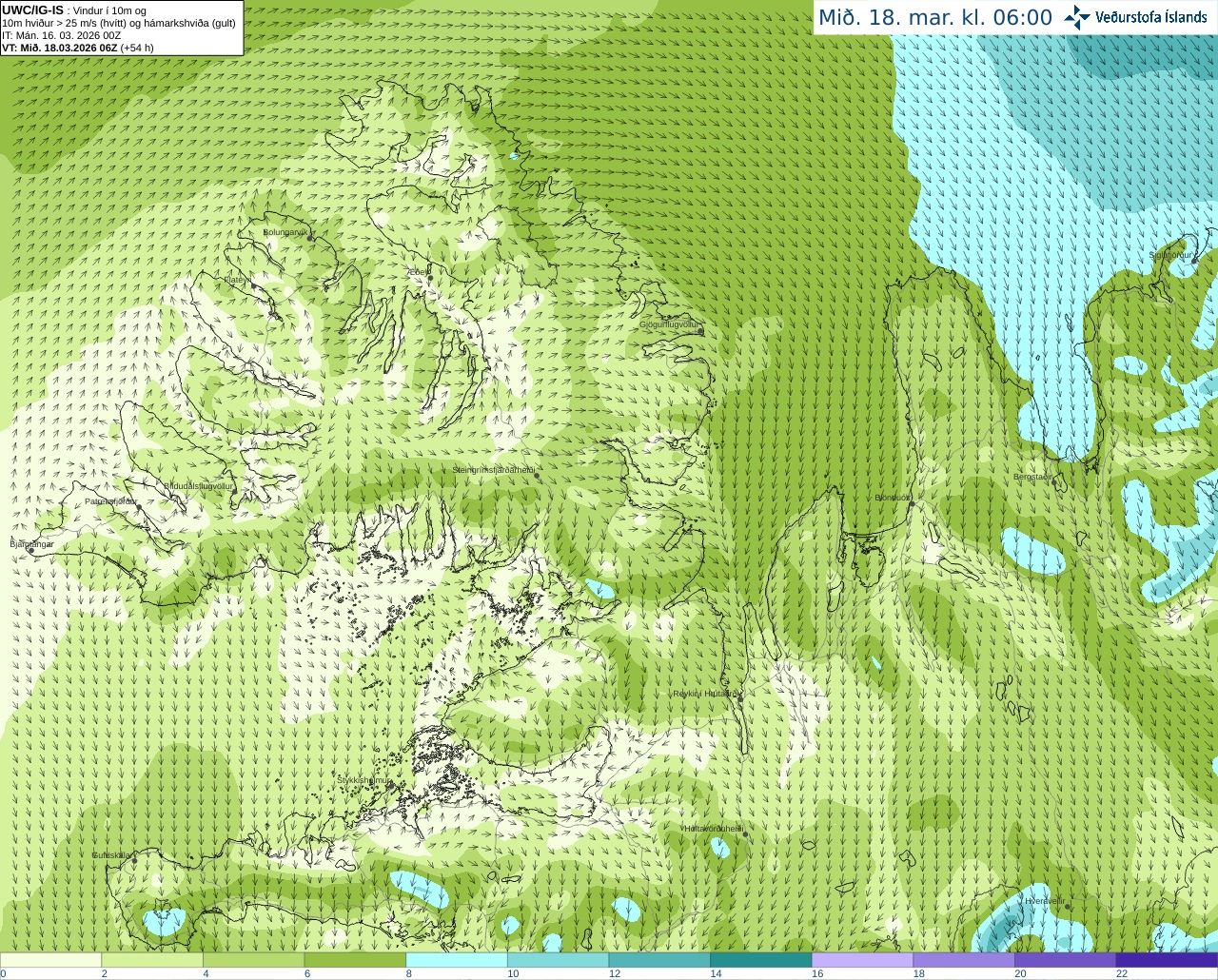1218x980 pixels.
Task: Click the 18–20 m/s purple legend swatch
Action: [964, 960]
